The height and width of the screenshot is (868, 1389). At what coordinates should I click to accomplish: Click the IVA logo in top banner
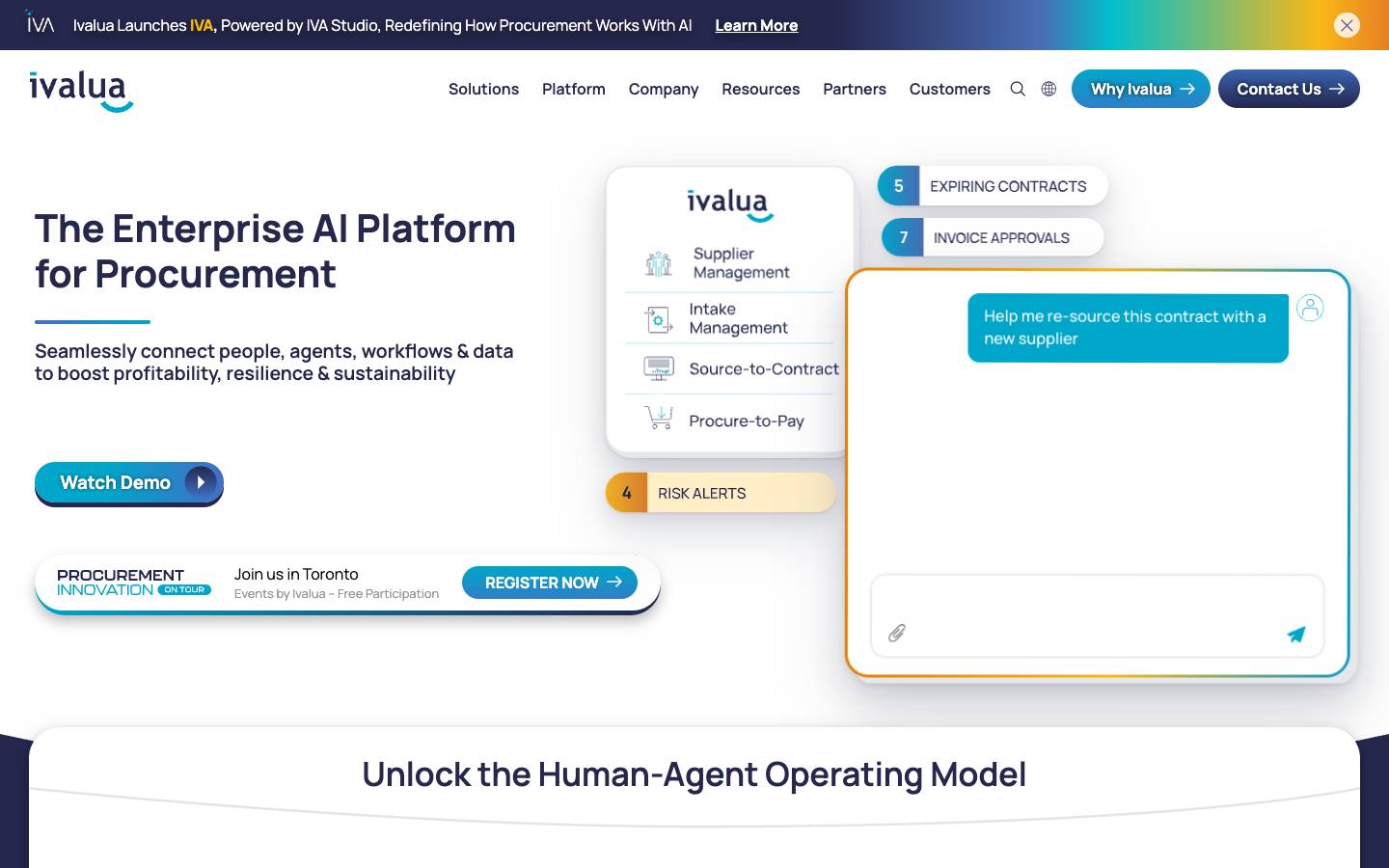coord(40,22)
